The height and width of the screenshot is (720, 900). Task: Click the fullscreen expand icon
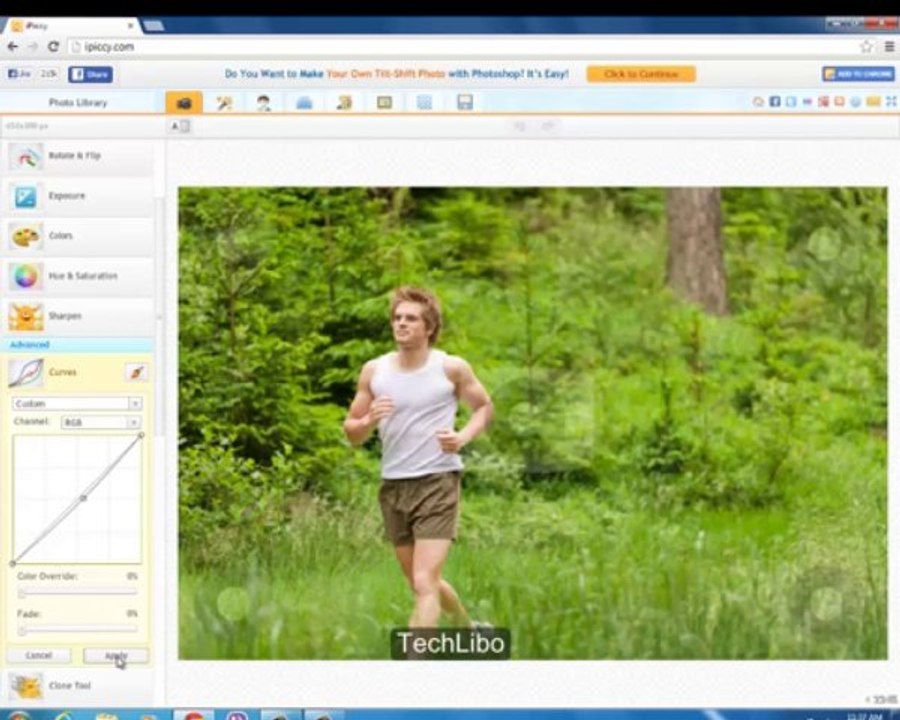(891, 102)
